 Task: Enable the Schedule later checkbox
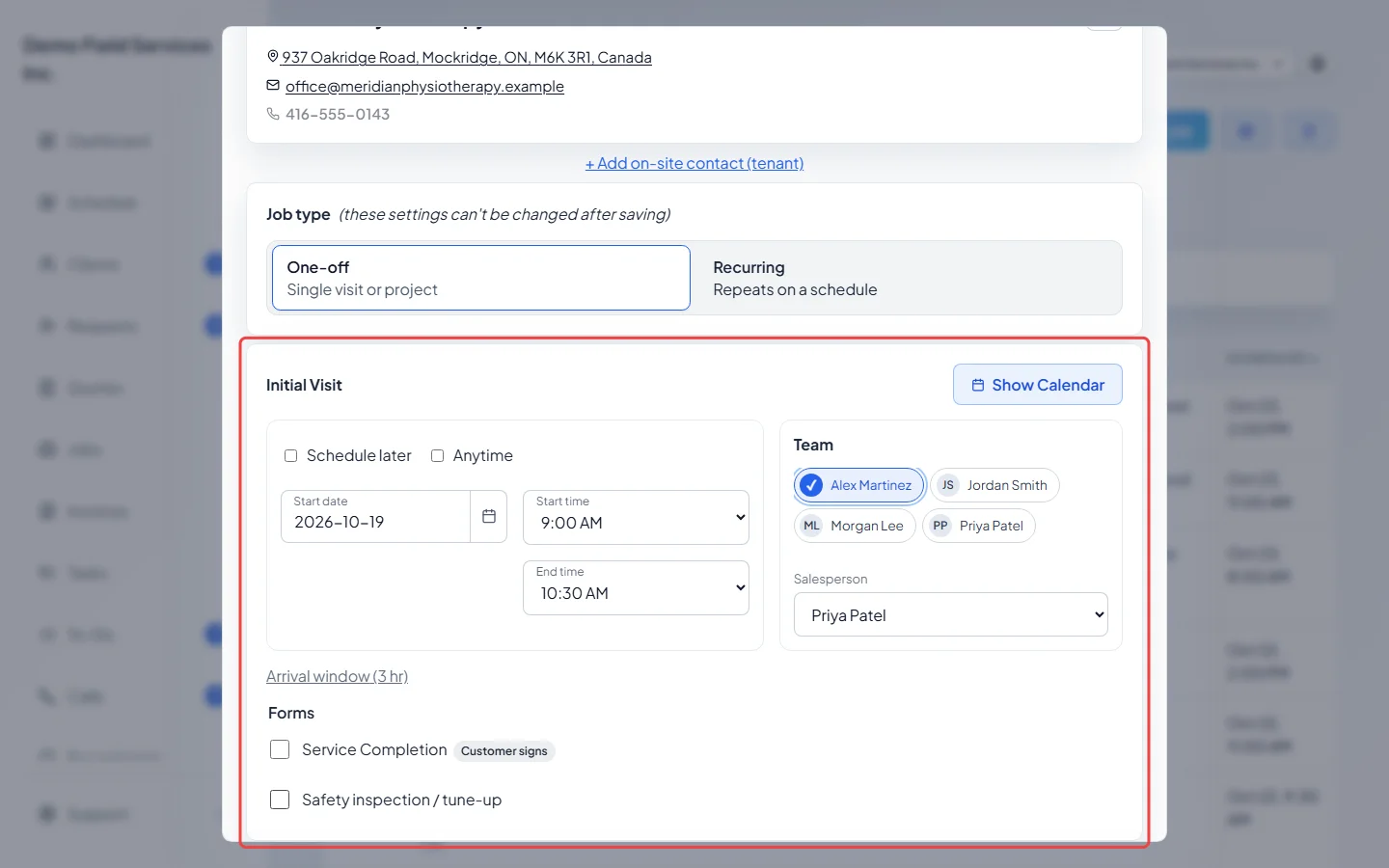(290, 455)
